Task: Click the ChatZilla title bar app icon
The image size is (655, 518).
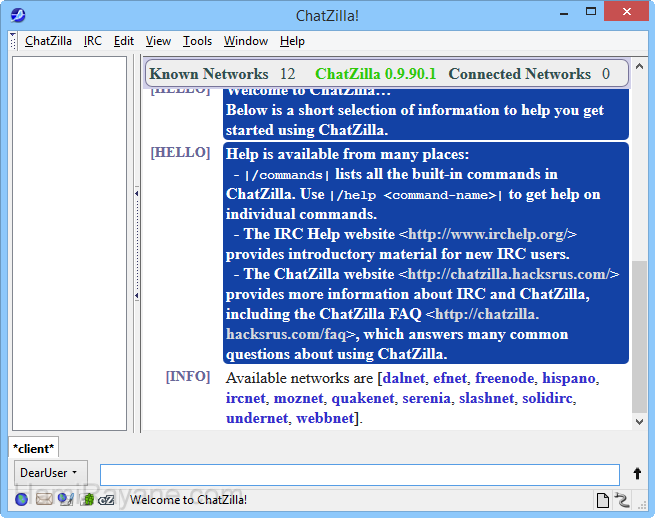Action: (x=18, y=15)
